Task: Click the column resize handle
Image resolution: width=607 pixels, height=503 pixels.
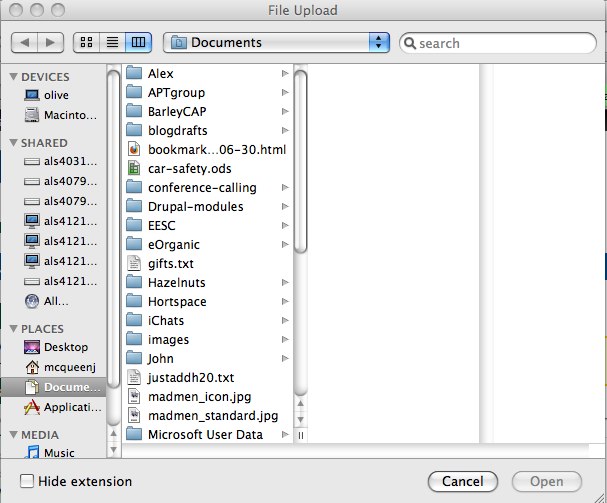Action: (x=301, y=436)
